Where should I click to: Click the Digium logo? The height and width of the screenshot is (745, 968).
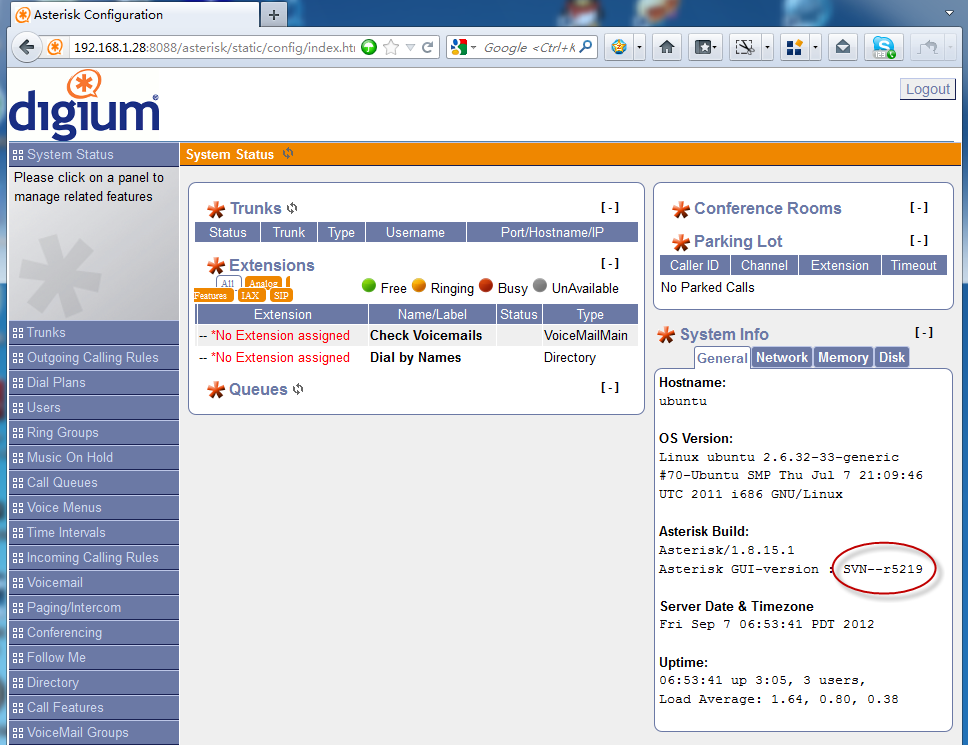(x=85, y=104)
